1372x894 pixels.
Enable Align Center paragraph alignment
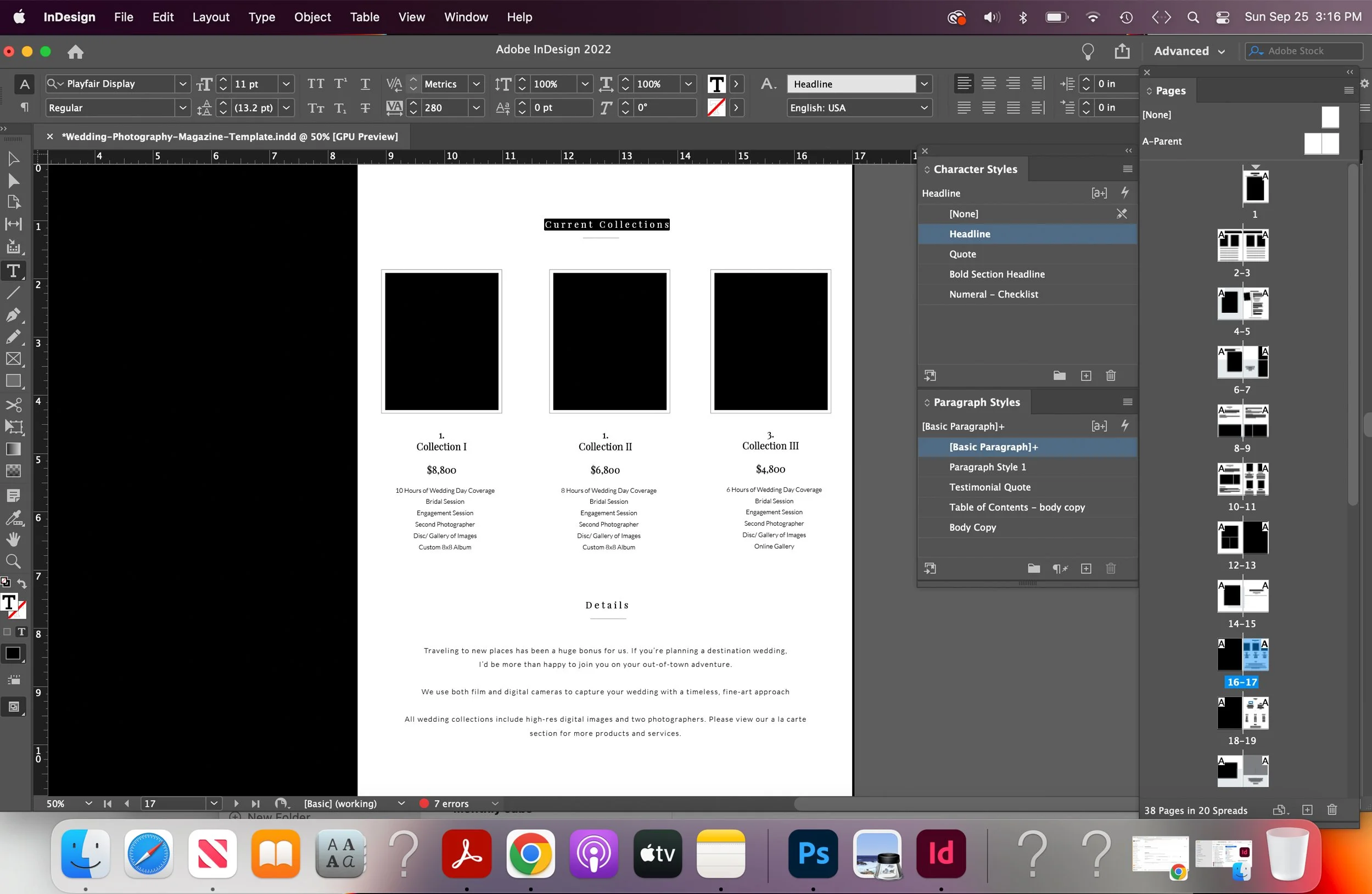click(x=989, y=83)
